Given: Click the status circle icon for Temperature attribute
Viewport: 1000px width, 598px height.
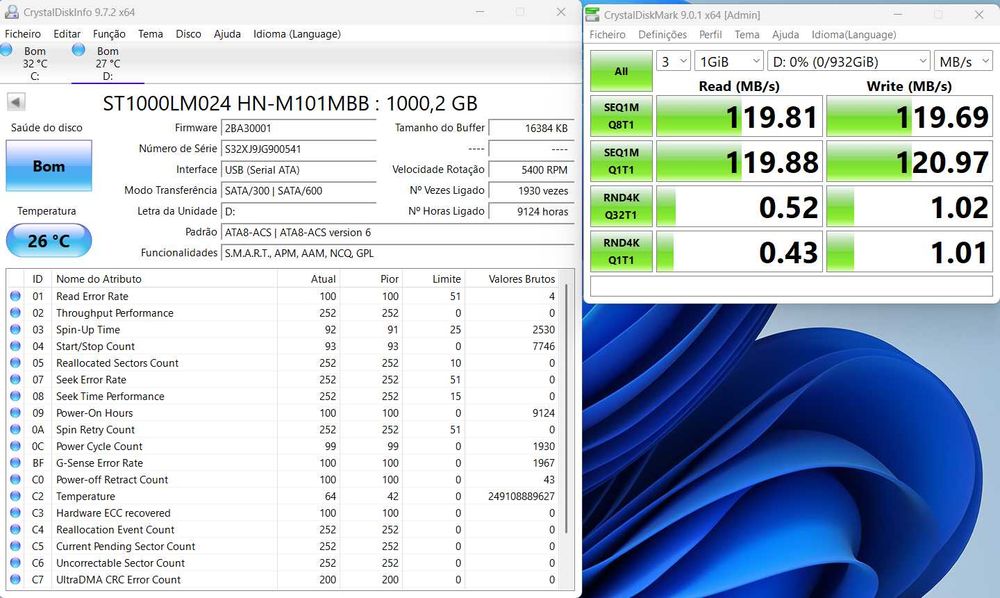Looking at the screenshot, I should [x=15, y=495].
